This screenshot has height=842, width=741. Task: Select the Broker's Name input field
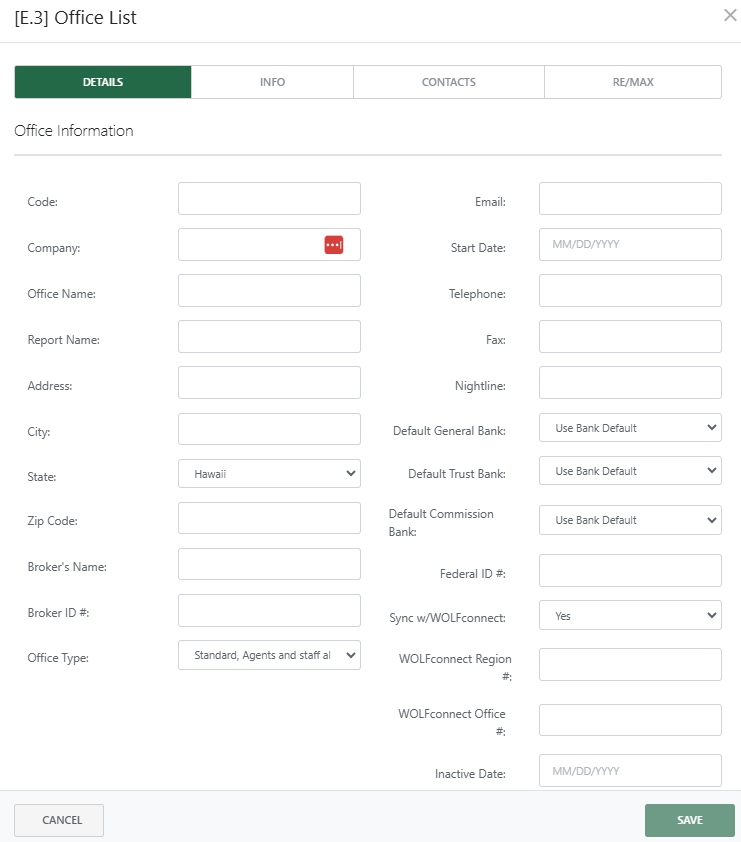tap(268, 563)
